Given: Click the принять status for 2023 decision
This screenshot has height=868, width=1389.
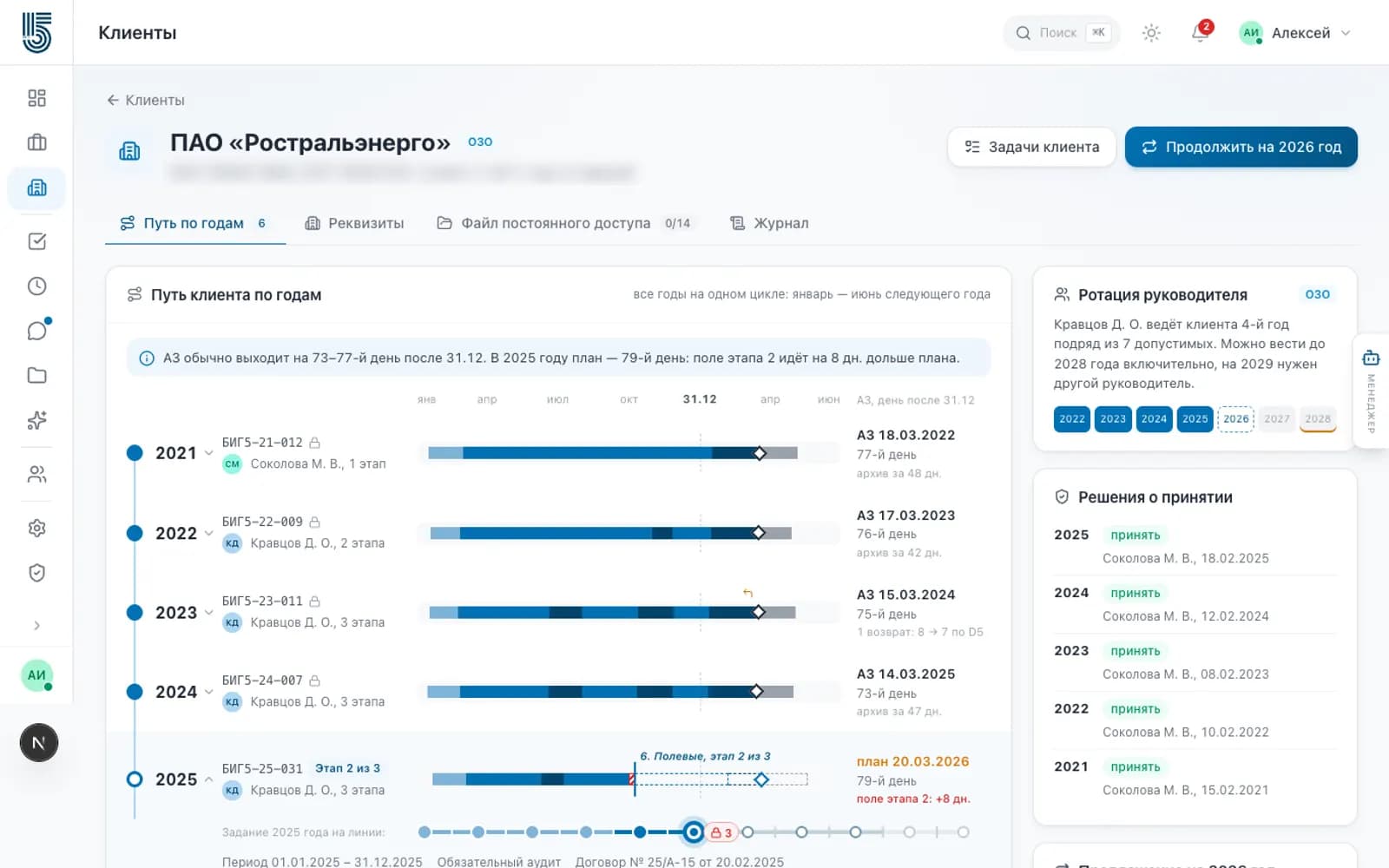Looking at the screenshot, I should pos(1136,651).
